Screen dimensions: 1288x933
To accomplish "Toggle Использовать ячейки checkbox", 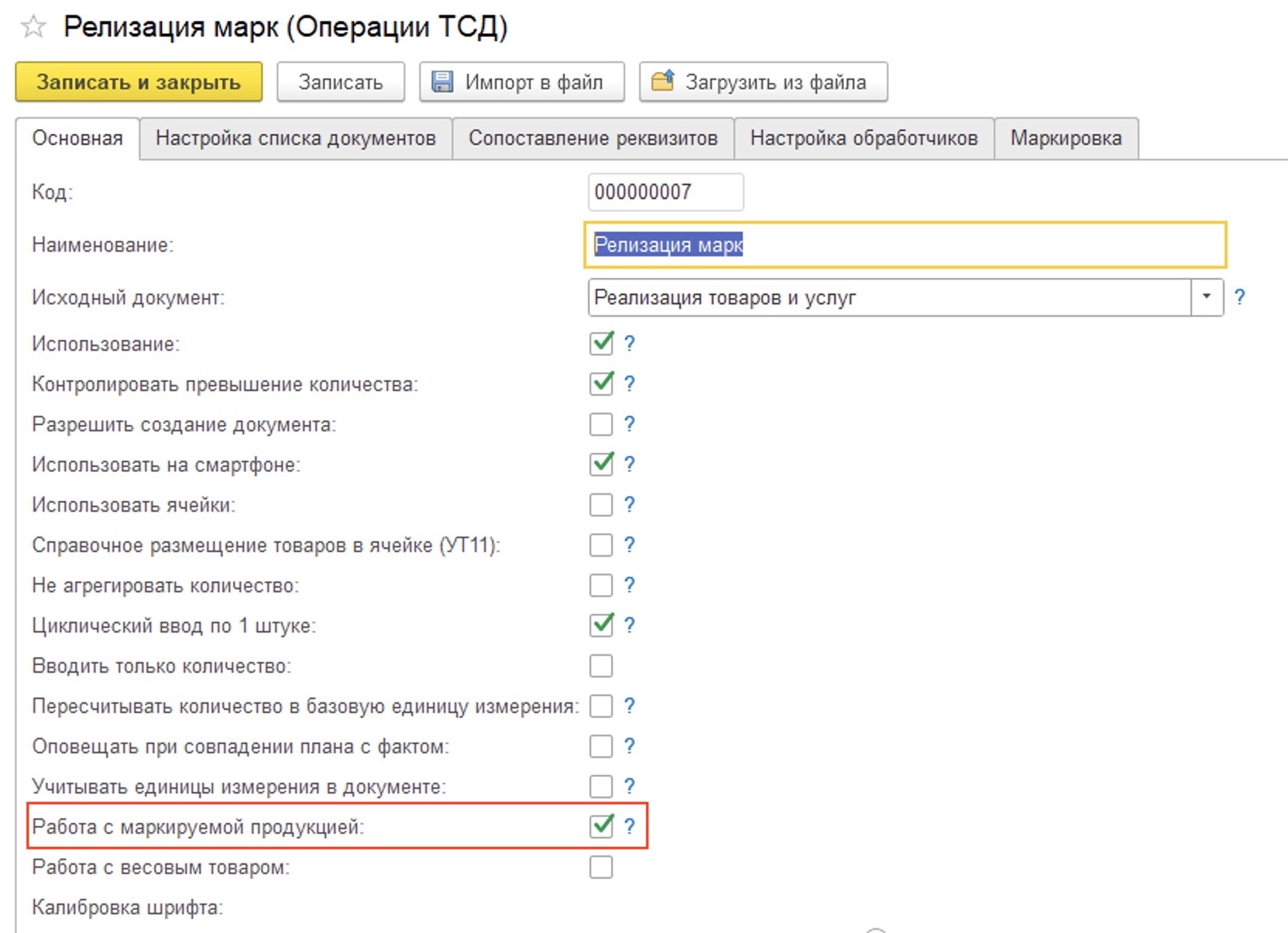I will click(601, 505).
